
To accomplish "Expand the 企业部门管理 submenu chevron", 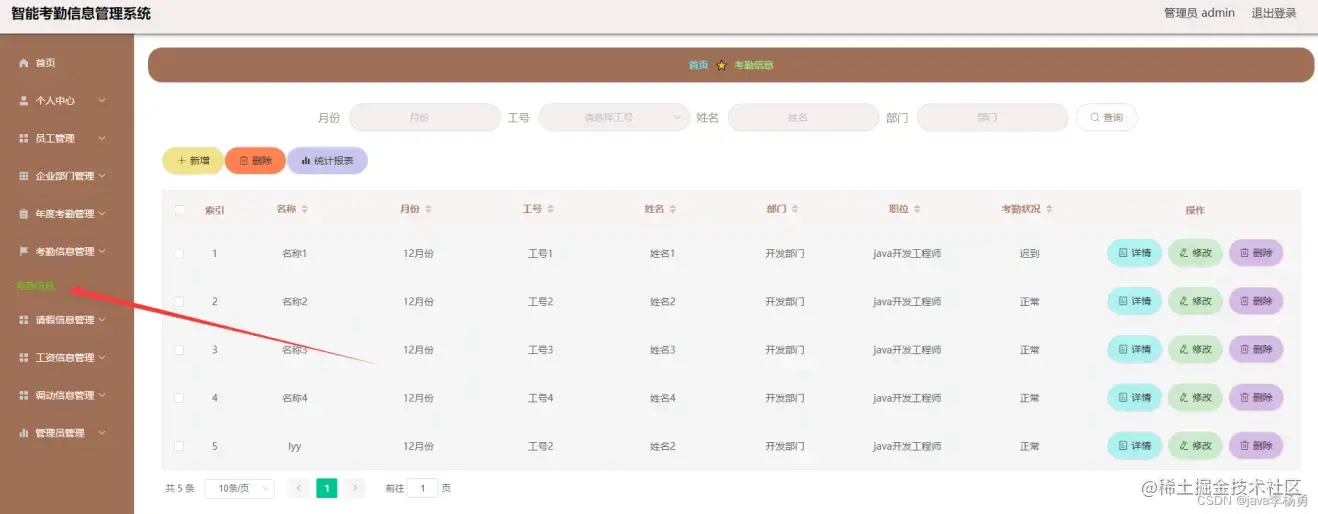I will tap(102, 176).
